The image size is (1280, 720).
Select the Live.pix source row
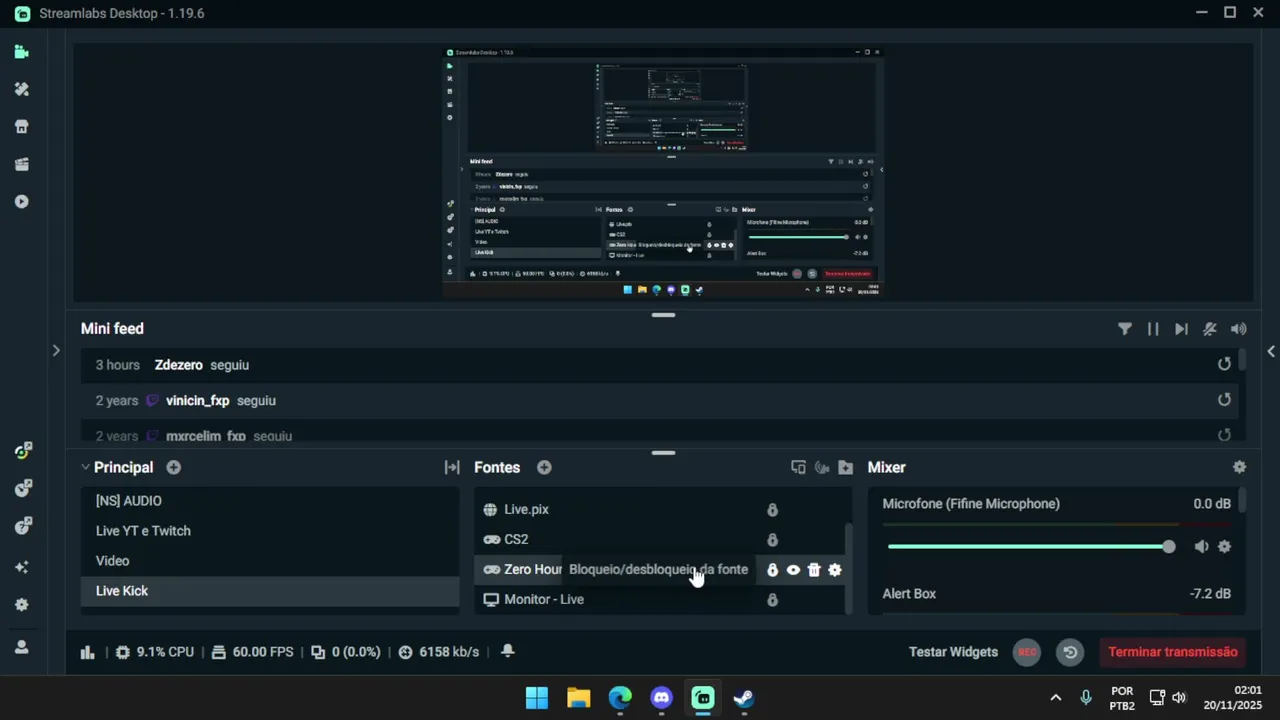click(x=660, y=510)
